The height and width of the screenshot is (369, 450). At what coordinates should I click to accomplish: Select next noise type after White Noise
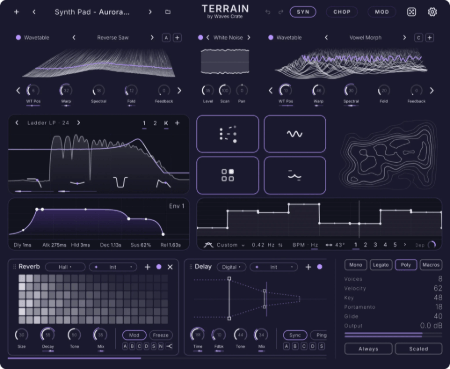(x=249, y=38)
